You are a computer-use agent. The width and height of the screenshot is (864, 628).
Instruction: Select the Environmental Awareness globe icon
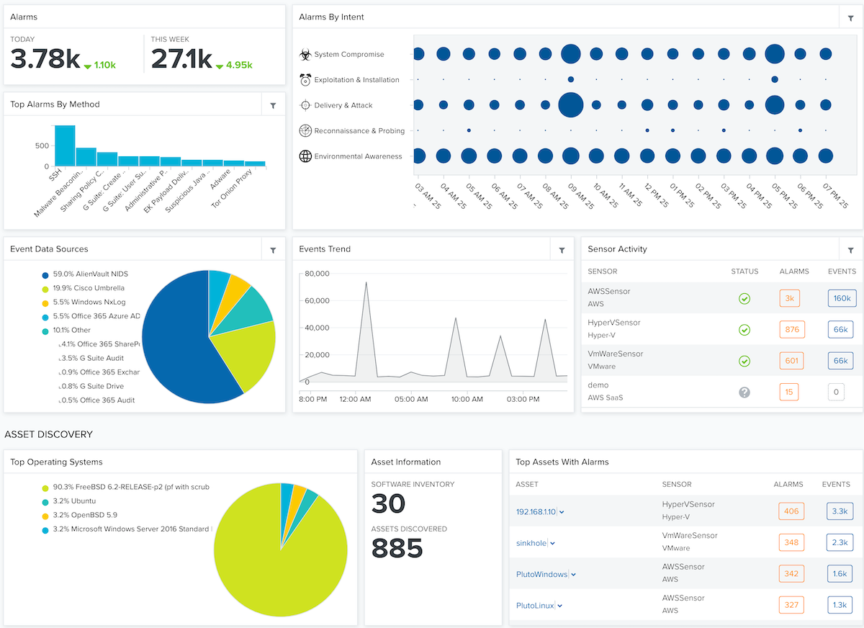305,156
